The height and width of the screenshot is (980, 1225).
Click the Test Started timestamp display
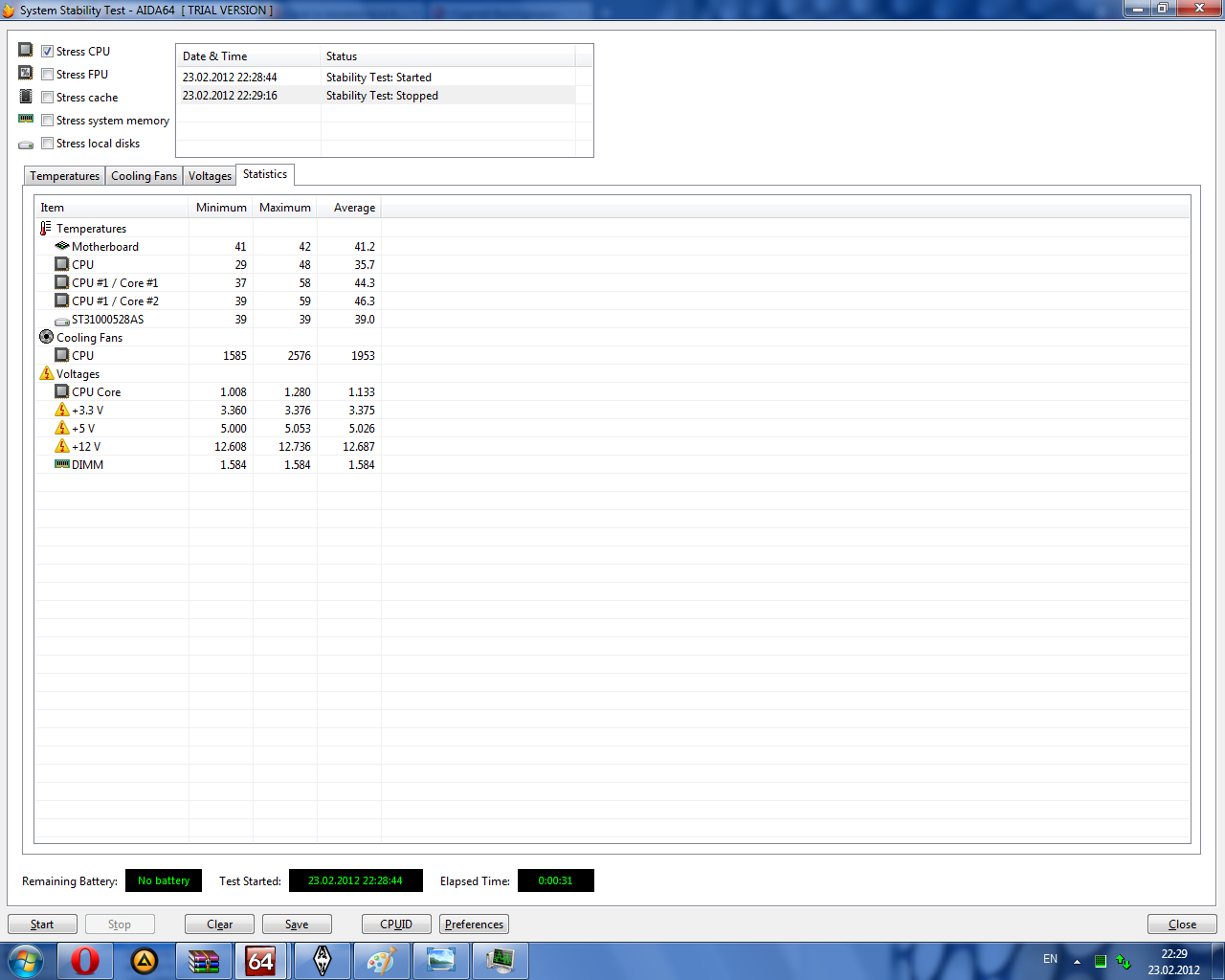tap(355, 880)
